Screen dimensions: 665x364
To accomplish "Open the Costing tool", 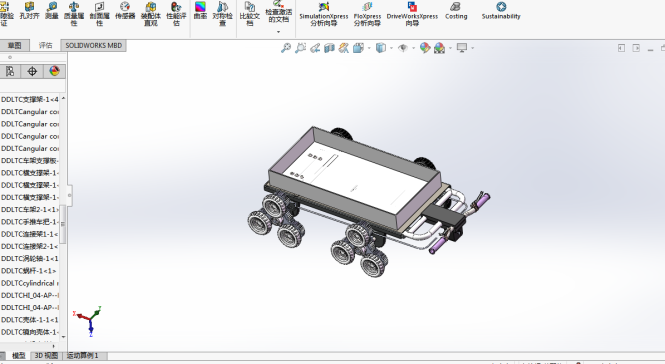I will tap(456, 11).
